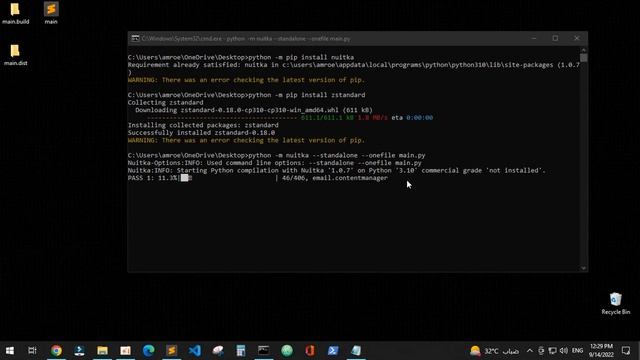
Task: Open the weather widget showing 32°C
Action: pos(494,351)
